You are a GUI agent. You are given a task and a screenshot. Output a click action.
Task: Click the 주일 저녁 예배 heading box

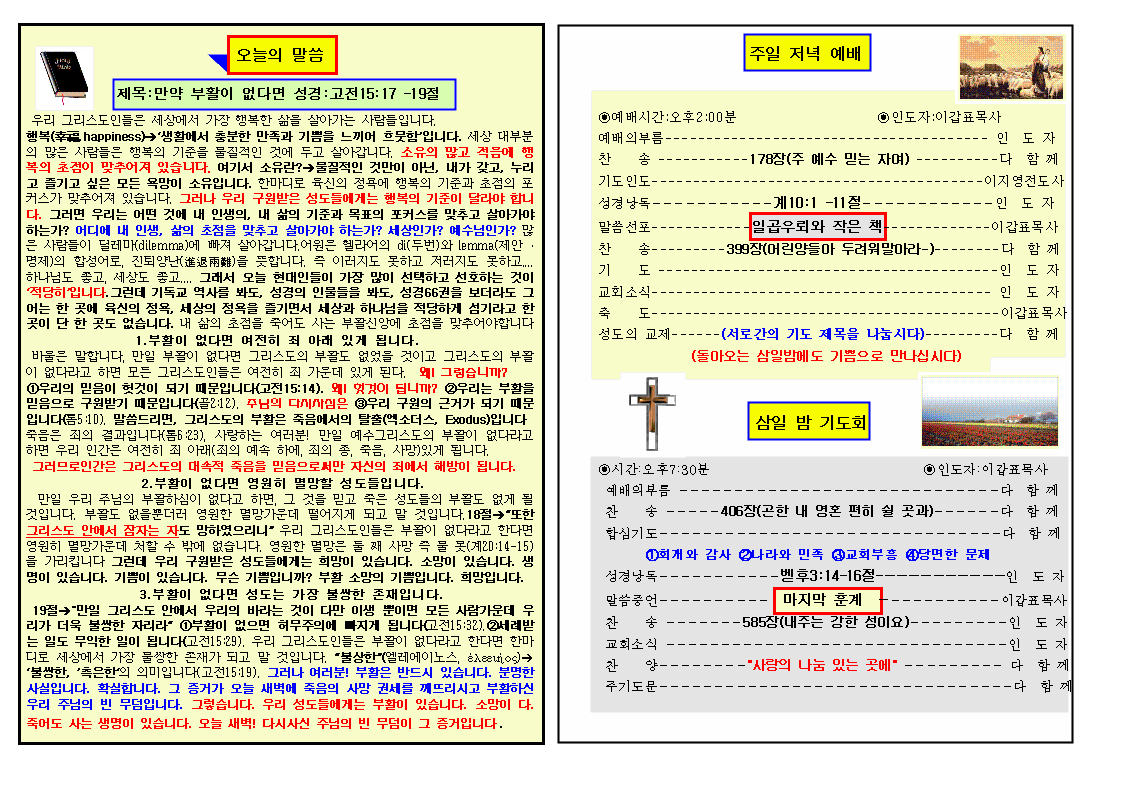808,53
